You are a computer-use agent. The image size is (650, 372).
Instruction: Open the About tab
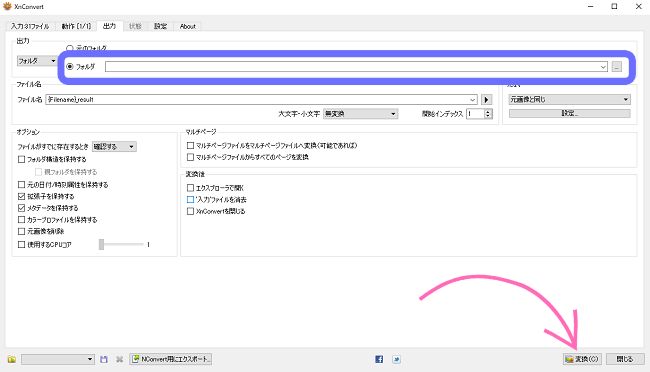coord(187,26)
